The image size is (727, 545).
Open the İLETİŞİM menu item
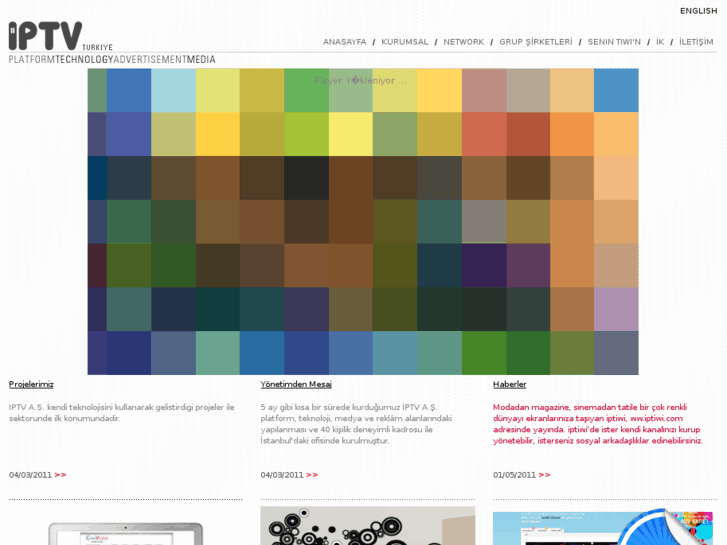[x=696, y=42]
